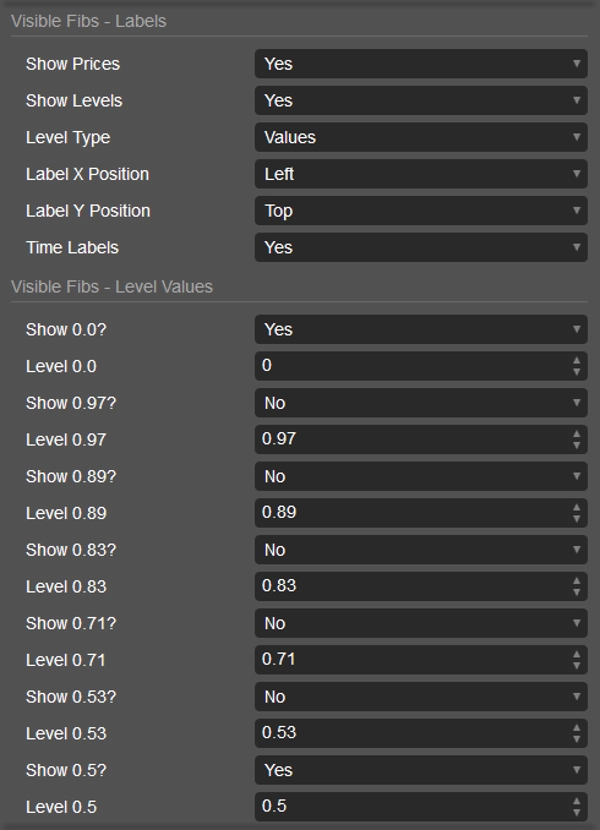
Task: Click the Level 0.5 stepper arrows
Action: pos(576,807)
